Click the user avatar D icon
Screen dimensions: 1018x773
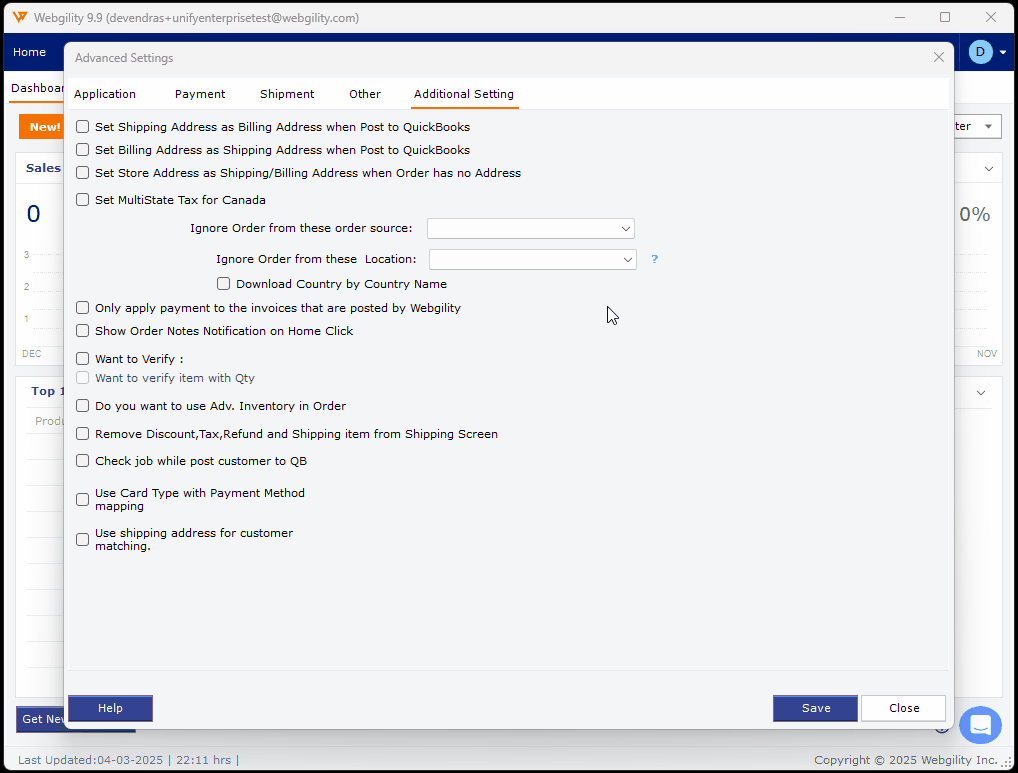[980, 52]
